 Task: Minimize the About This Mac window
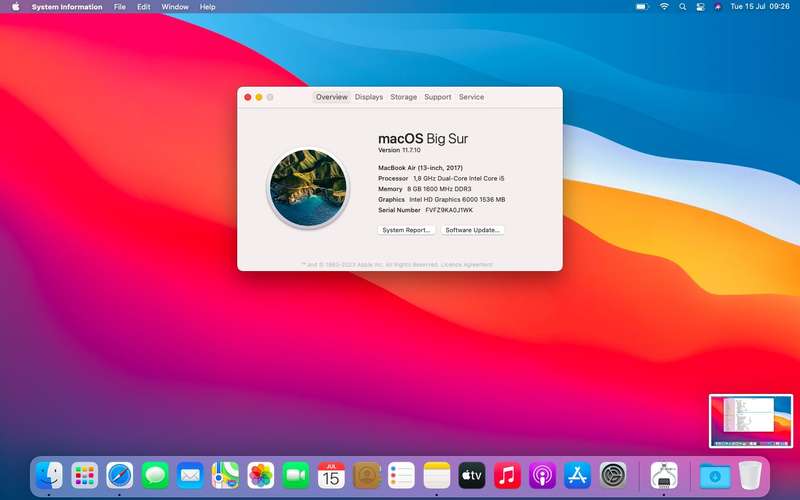[259, 97]
